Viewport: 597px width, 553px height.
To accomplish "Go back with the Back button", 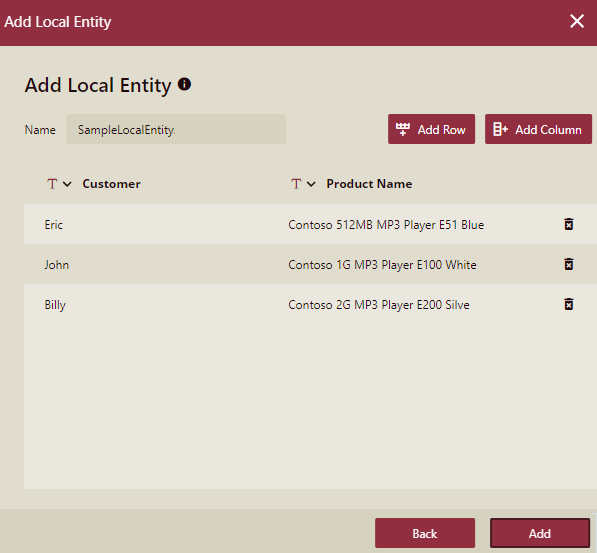I will click(425, 533).
